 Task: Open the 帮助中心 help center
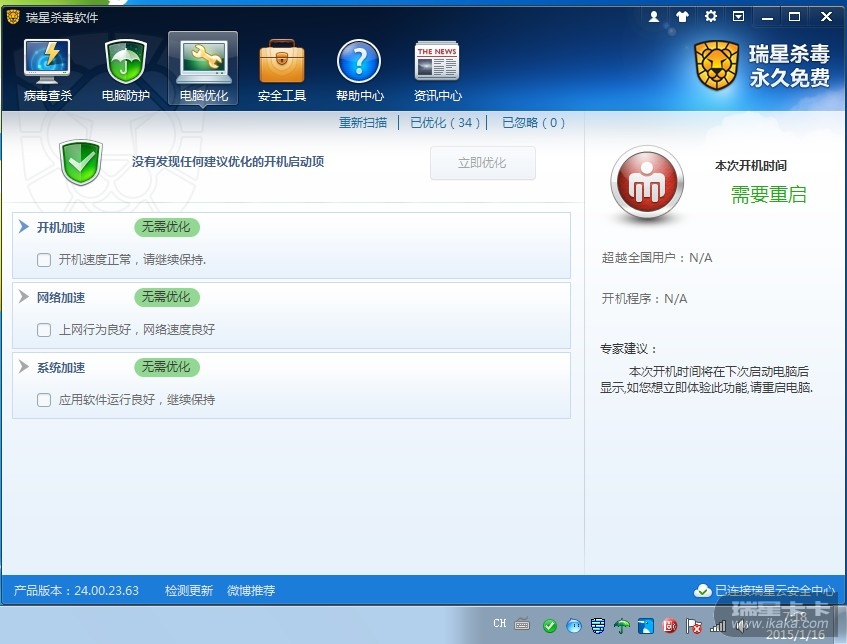pos(359,70)
